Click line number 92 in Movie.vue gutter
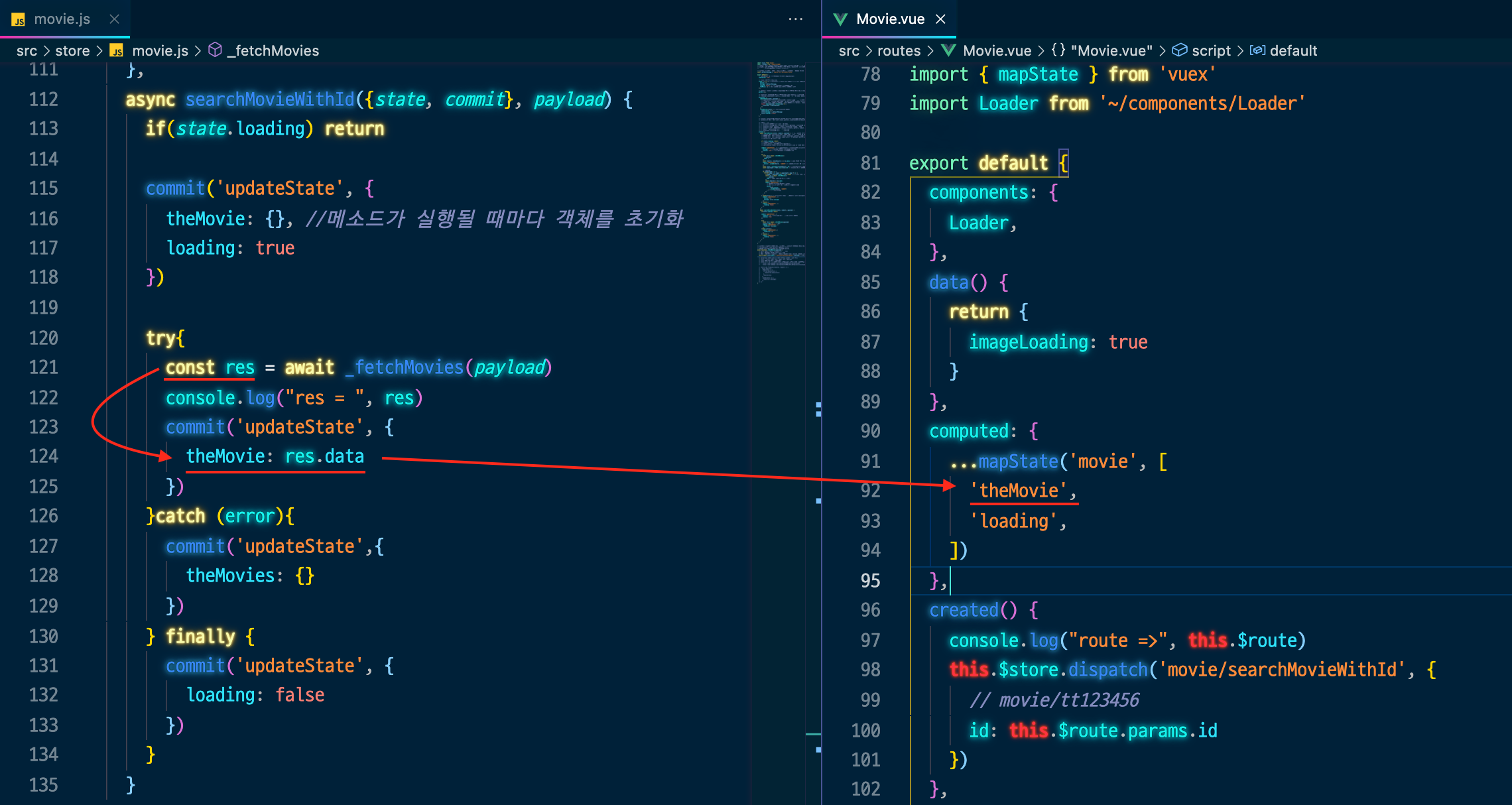This screenshot has height=805, width=1512. (x=870, y=491)
